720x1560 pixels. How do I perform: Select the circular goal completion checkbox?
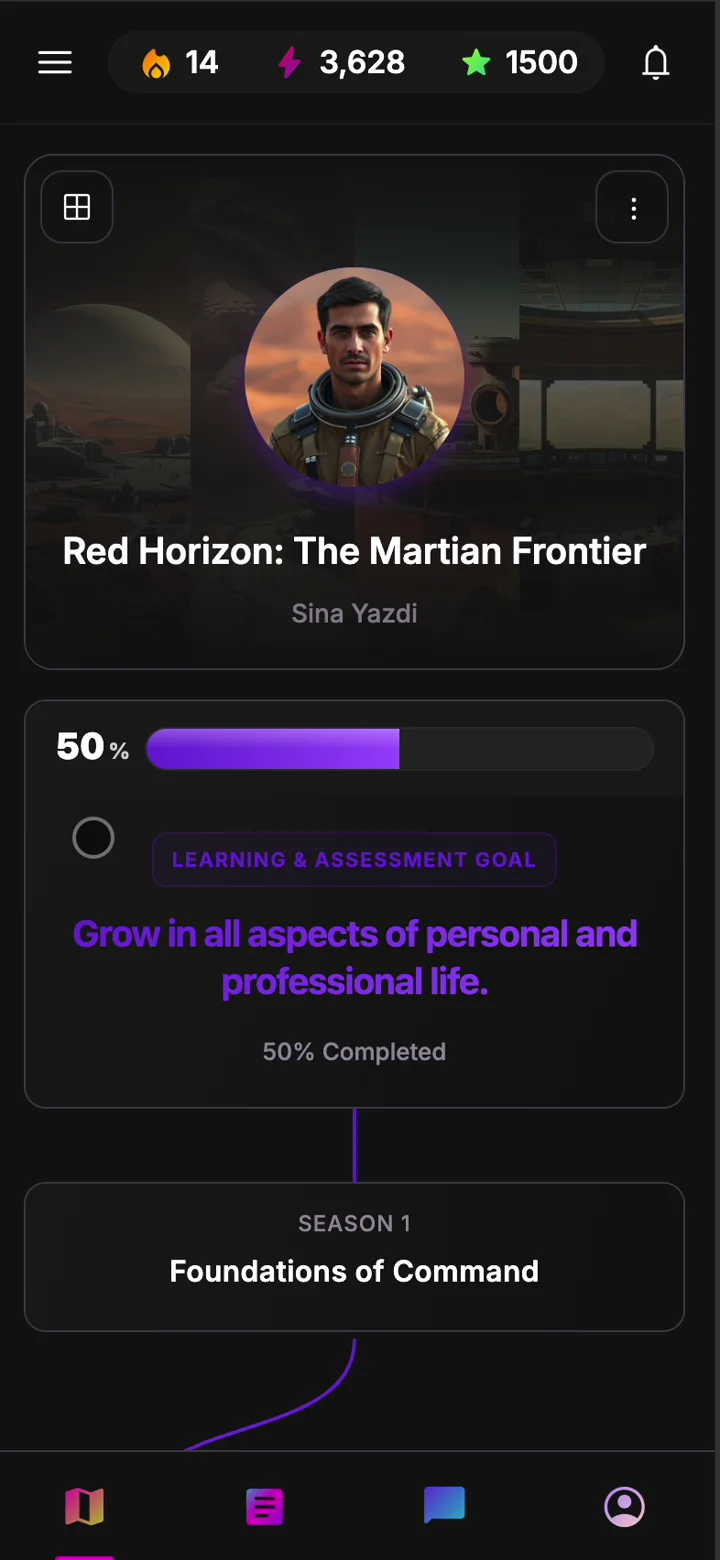93,838
